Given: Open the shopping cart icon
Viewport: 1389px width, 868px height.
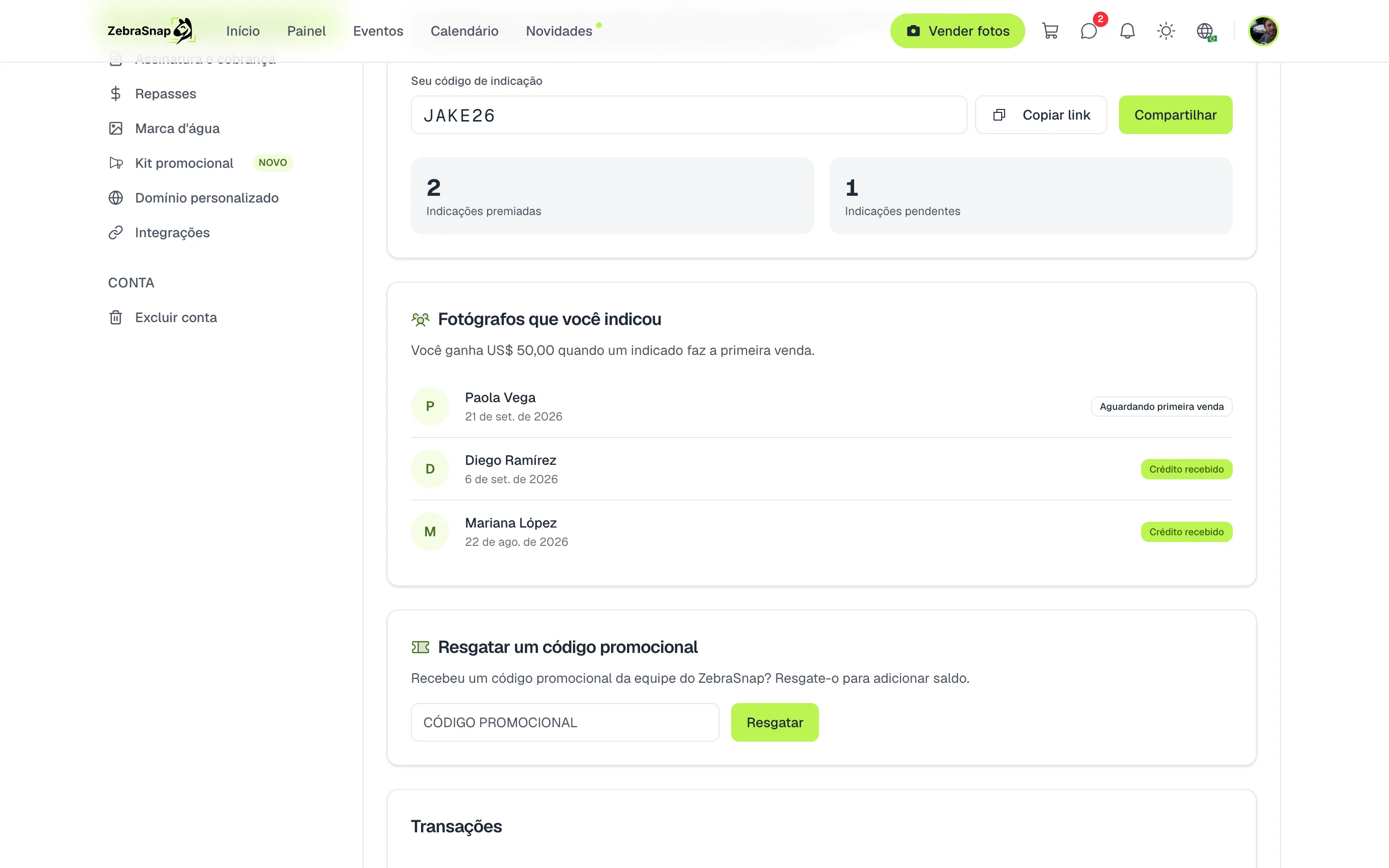Looking at the screenshot, I should click(x=1050, y=31).
